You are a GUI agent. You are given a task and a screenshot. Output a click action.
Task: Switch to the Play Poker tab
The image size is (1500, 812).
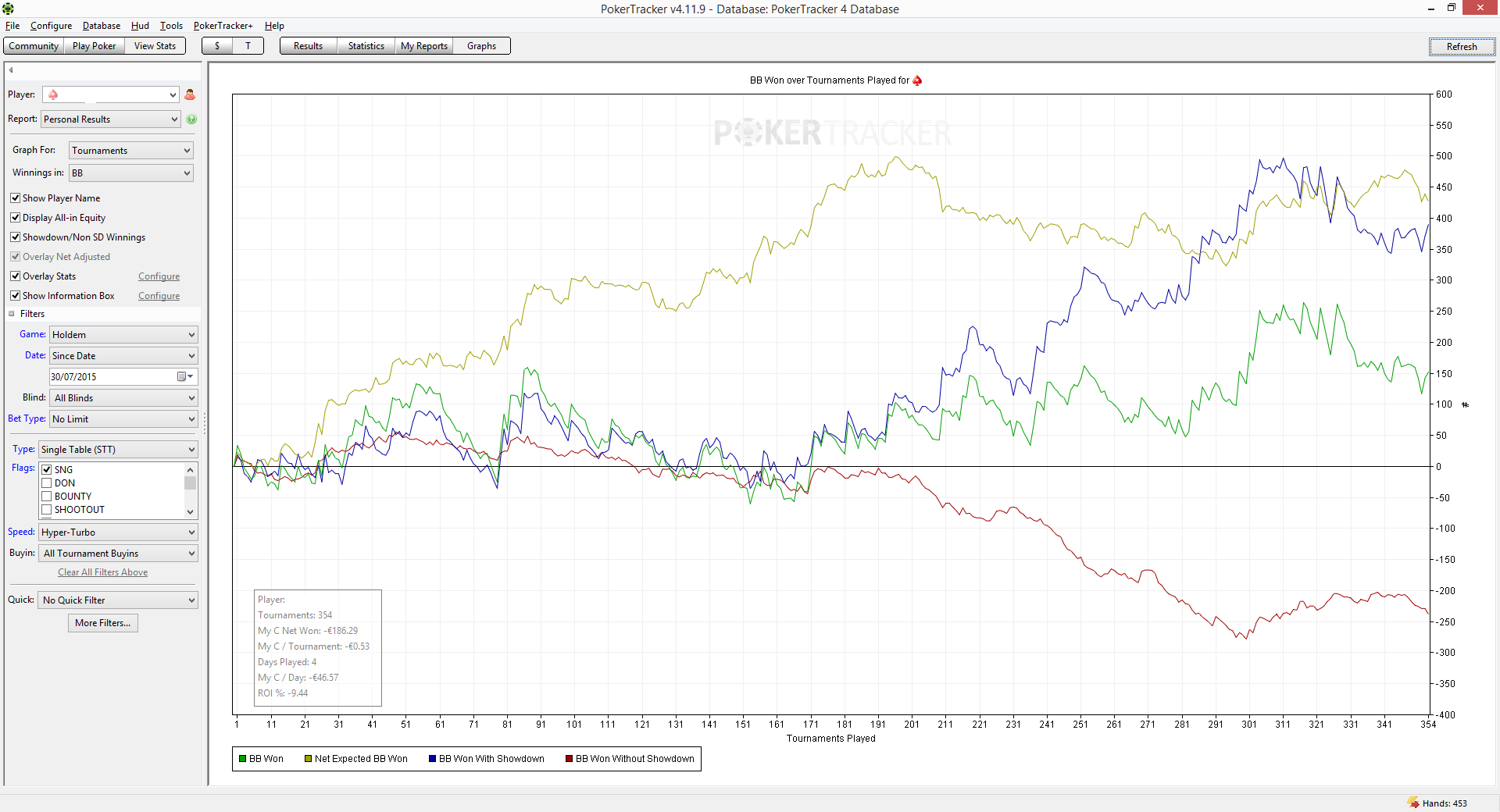[94, 46]
